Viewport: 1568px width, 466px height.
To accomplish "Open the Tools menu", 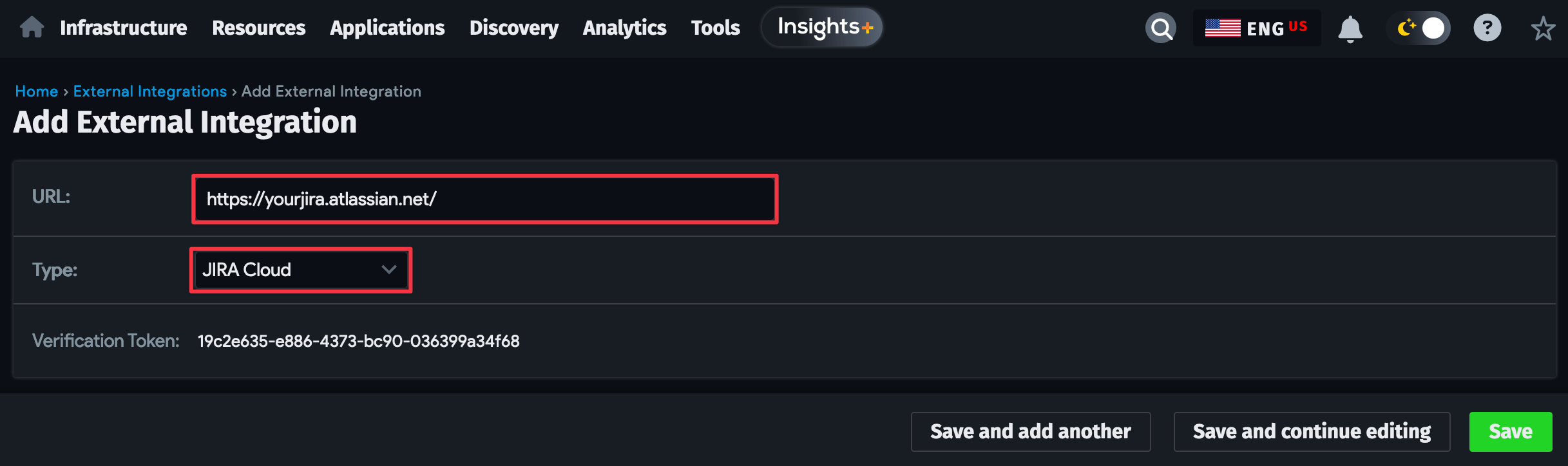I will [715, 27].
